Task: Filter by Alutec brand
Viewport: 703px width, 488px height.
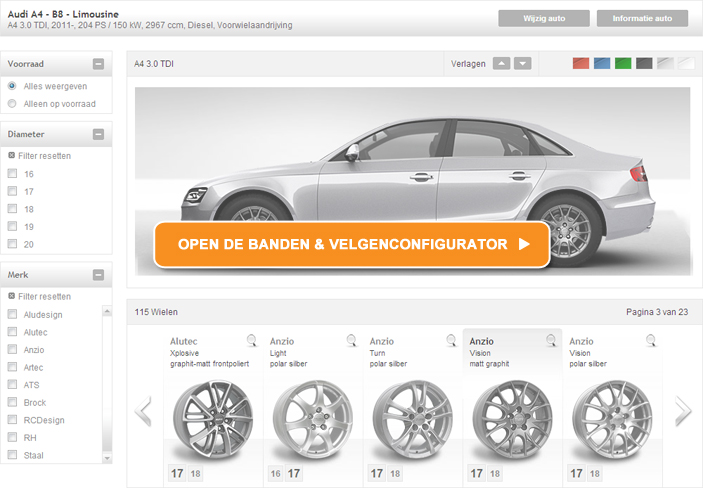Action: pos(13,331)
